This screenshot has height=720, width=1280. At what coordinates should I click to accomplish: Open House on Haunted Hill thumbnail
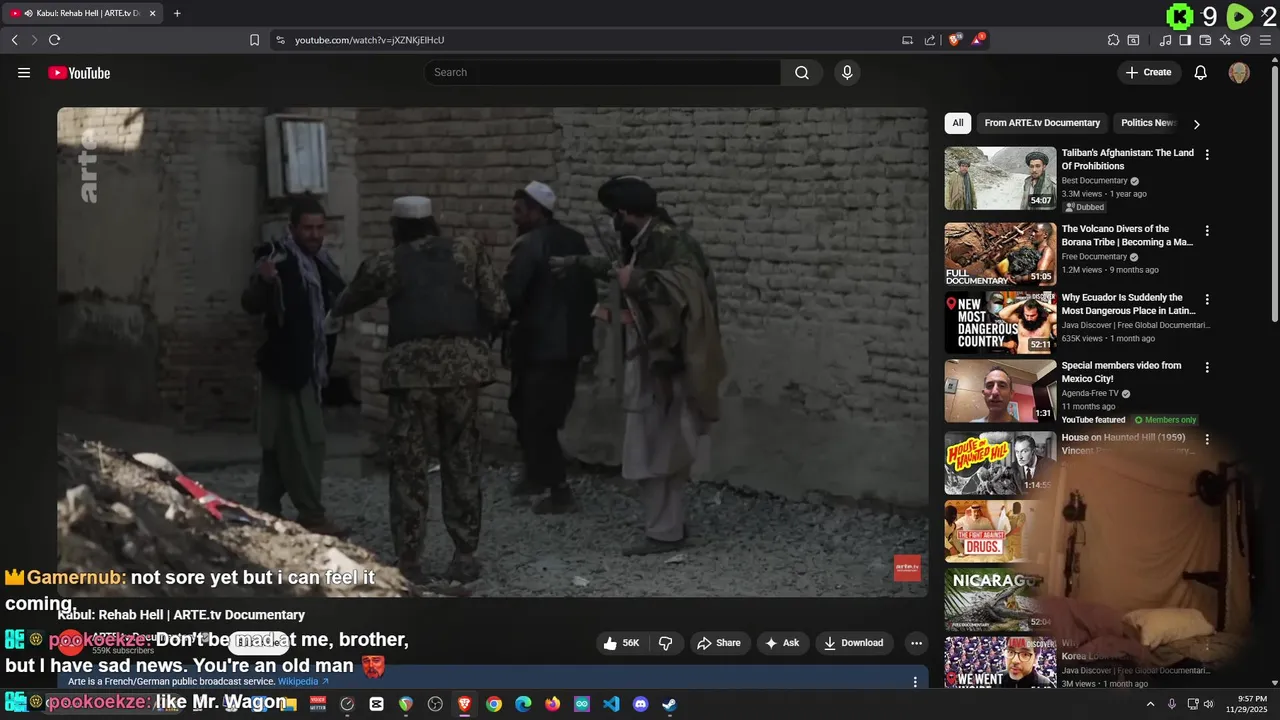point(1000,462)
